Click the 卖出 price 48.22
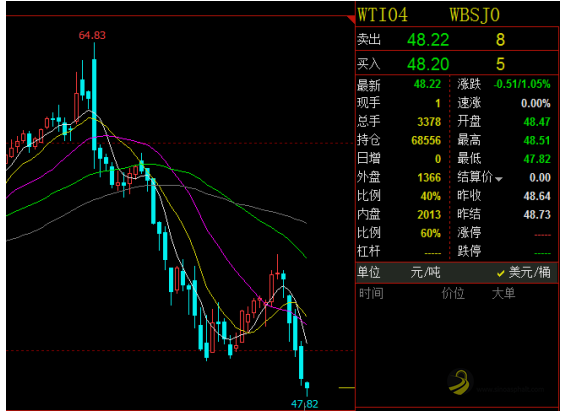The image size is (563, 412). point(428,40)
